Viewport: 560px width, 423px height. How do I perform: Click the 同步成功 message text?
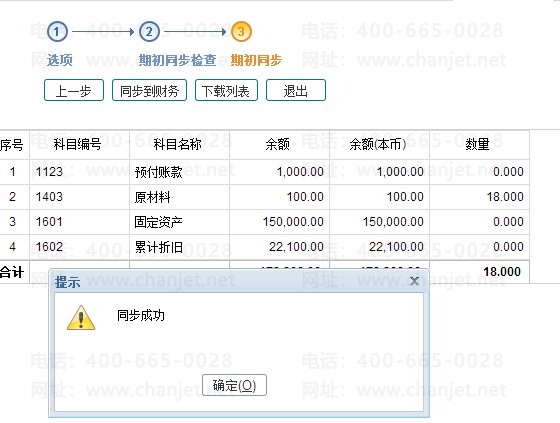tap(141, 315)
